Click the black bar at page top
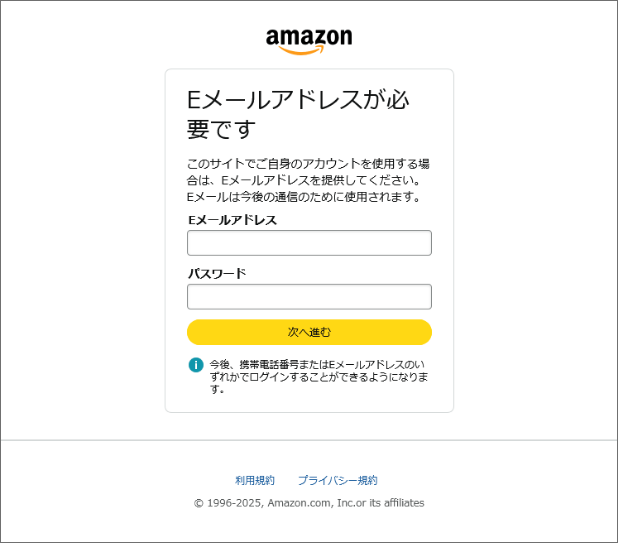This screenshot has height=543, width=618. 308,9
